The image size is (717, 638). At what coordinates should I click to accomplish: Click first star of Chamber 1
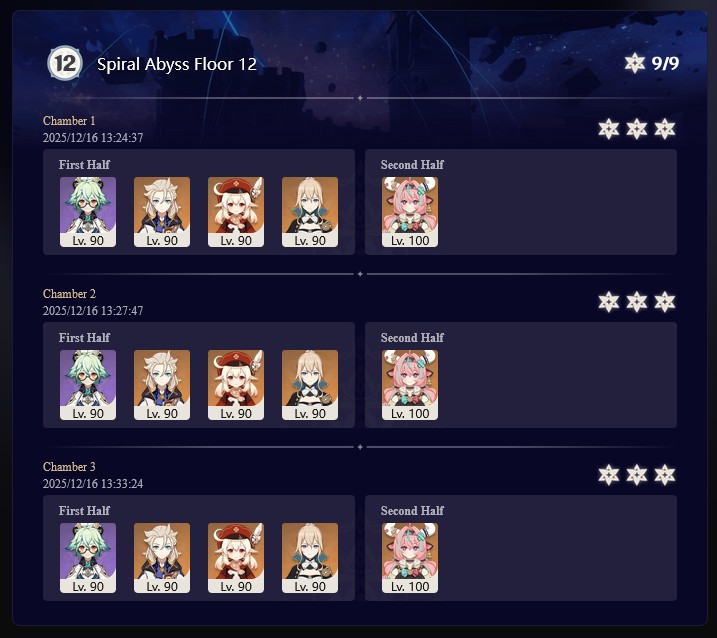(609, 129)
